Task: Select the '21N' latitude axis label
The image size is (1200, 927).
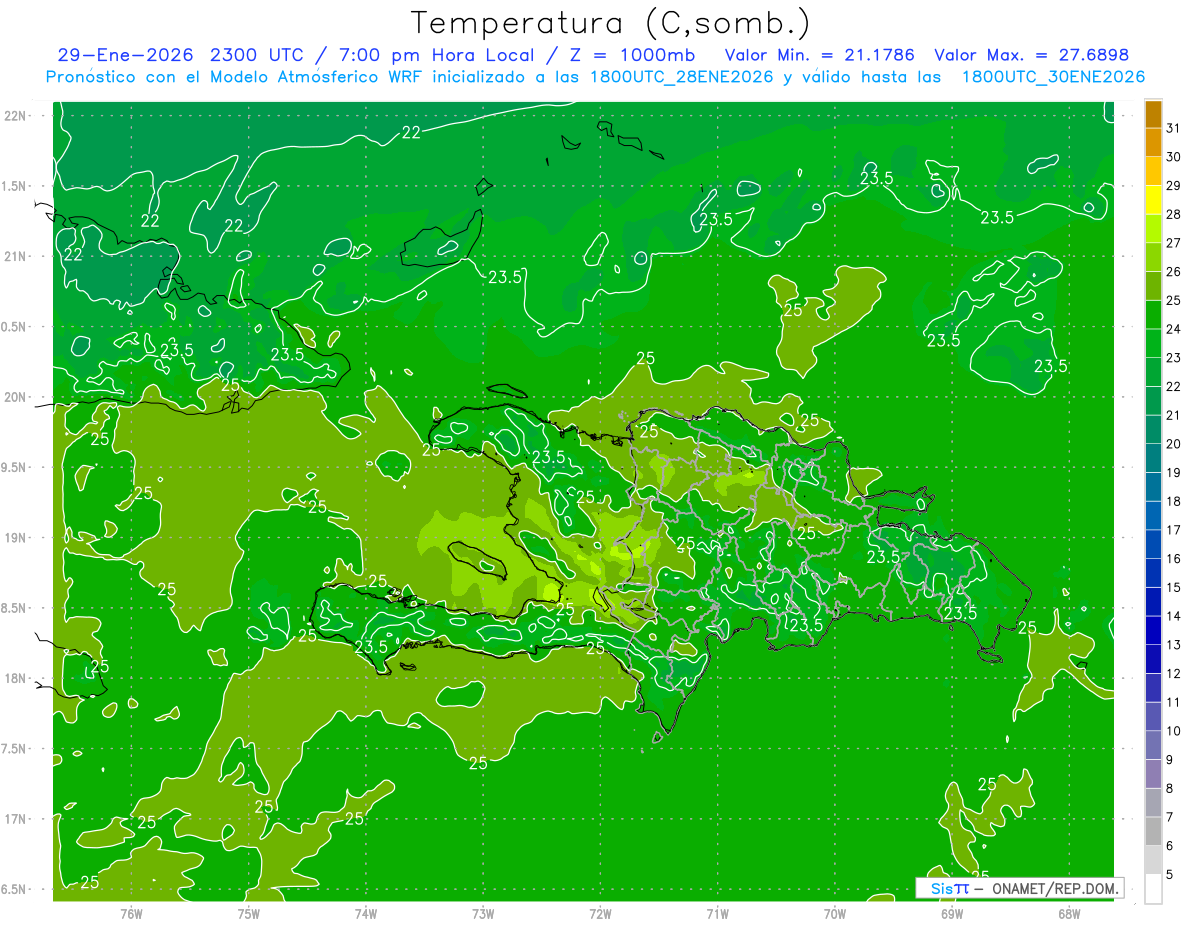Action: (x=16, y=256)
